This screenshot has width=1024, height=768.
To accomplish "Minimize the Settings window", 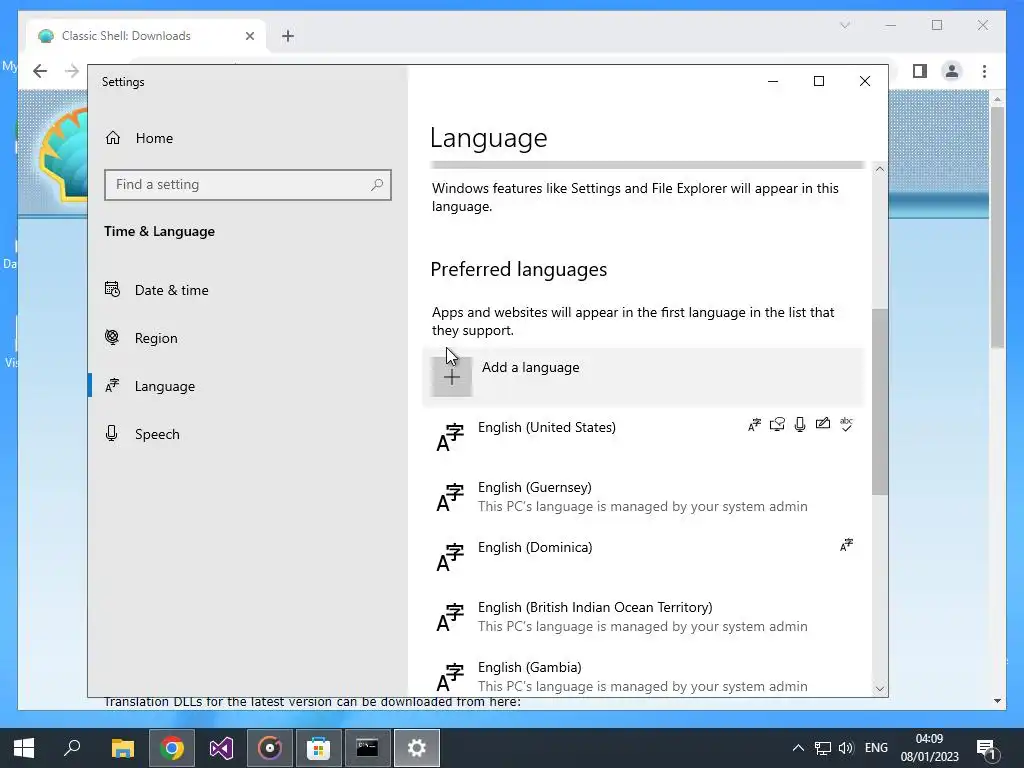I will (773, 81).
